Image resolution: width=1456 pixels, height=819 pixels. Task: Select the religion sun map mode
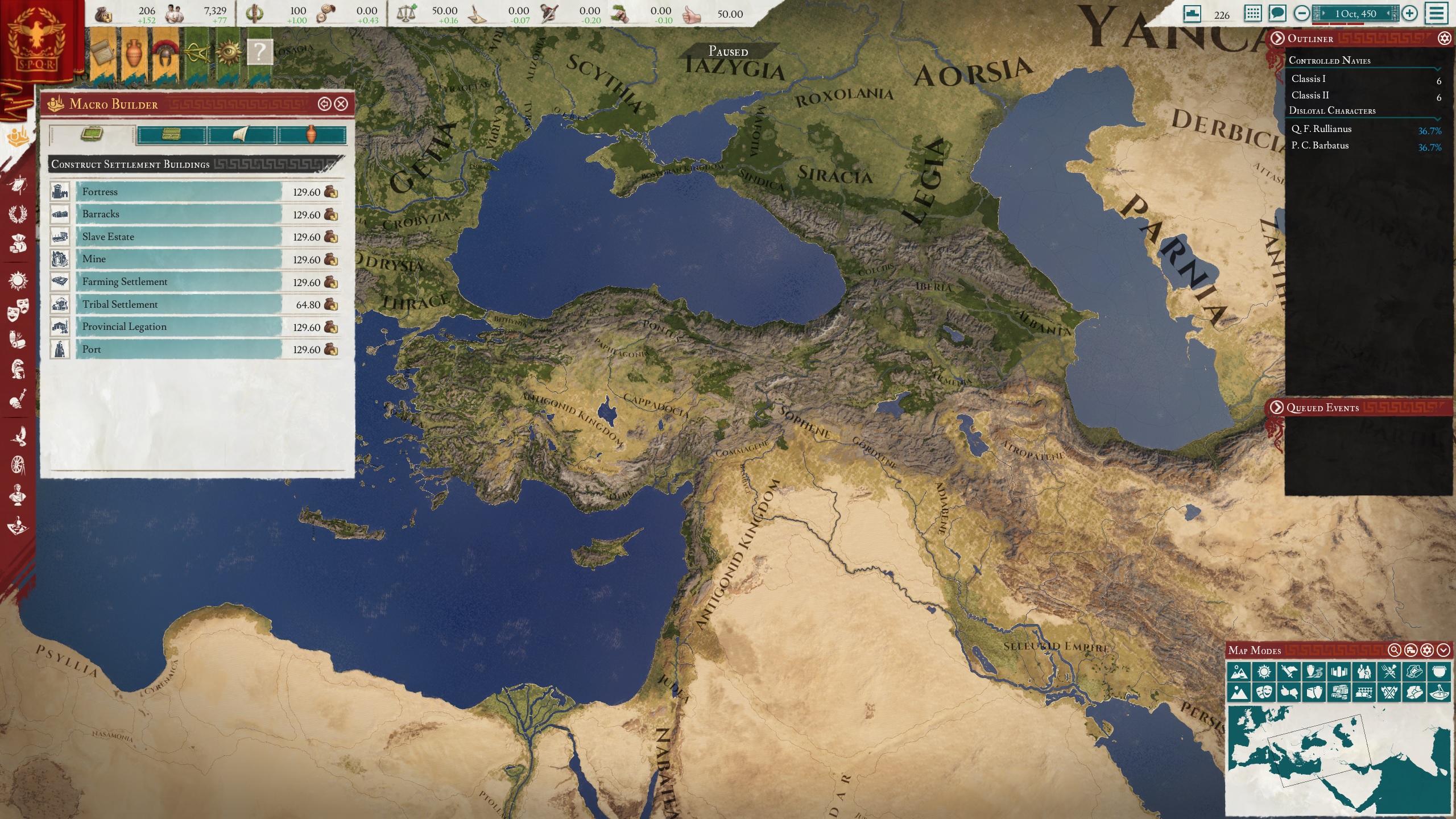tap(1264, 672)
